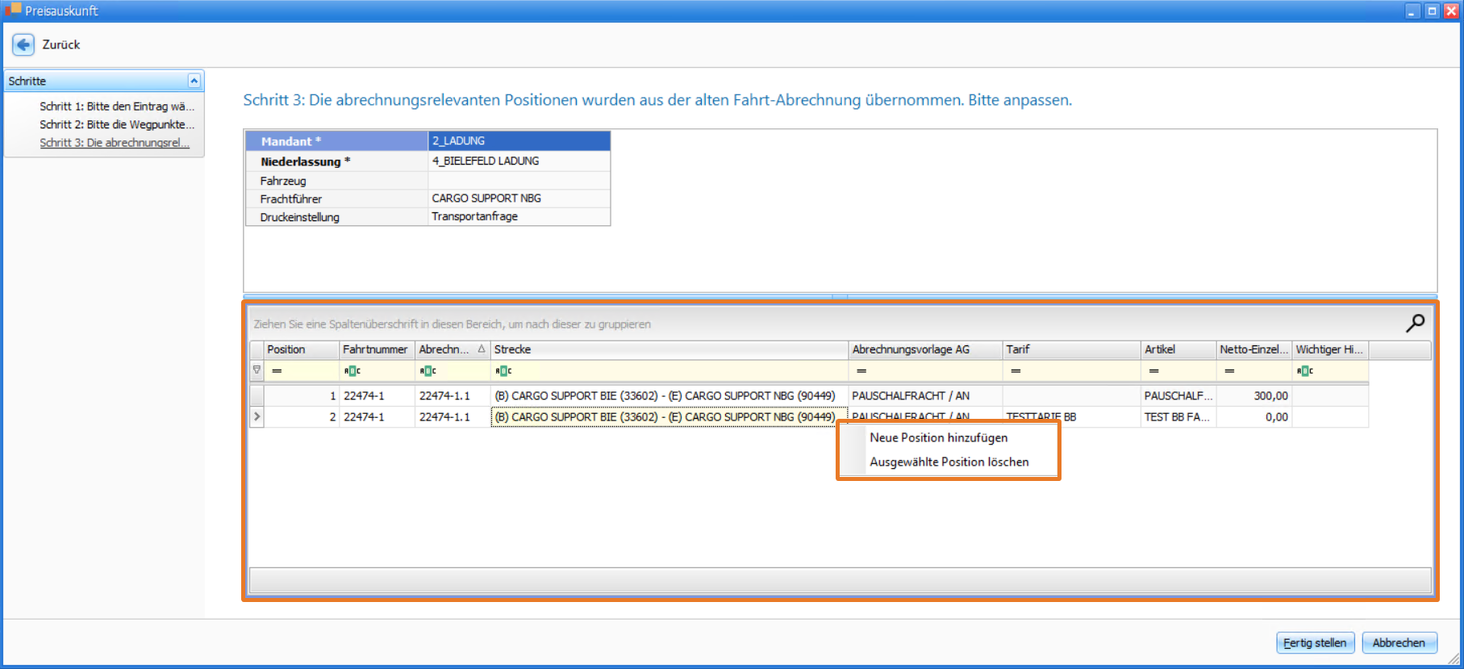Click the Fahrtnummer filter operator icon

click(x=352, y=371)
